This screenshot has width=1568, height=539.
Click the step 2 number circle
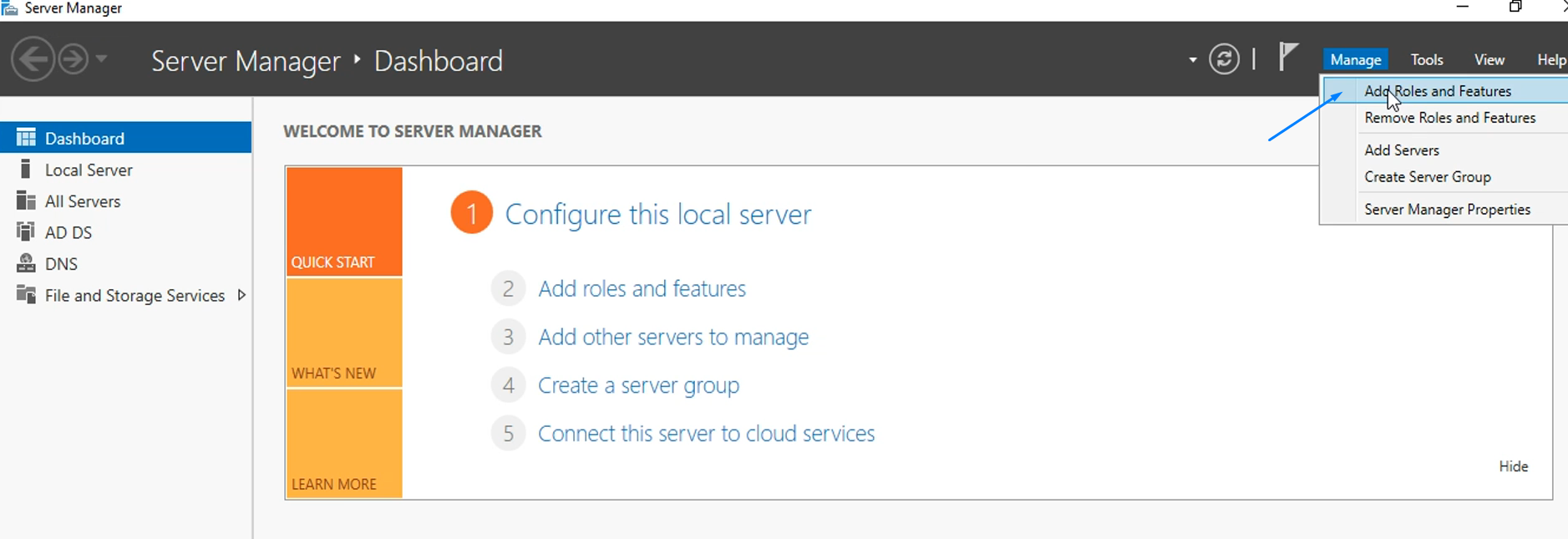508,288
